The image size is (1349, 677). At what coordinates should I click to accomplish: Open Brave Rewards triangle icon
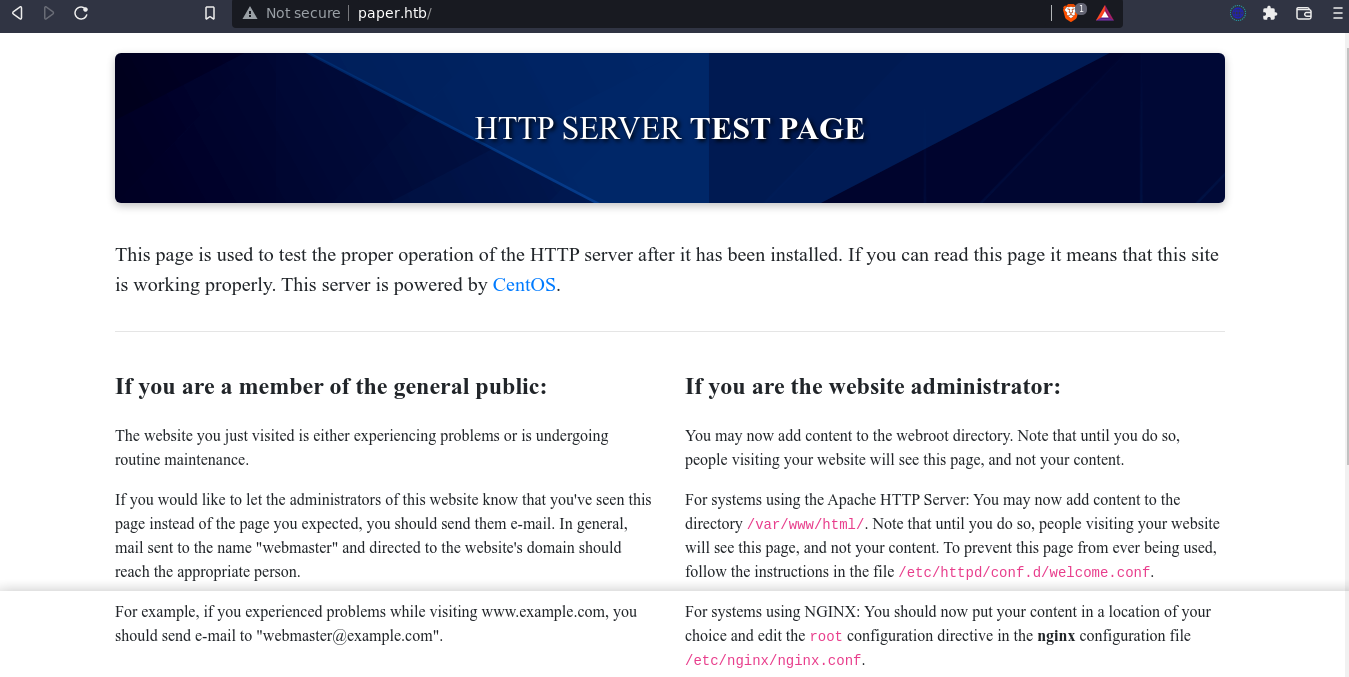pos(1104,13)
